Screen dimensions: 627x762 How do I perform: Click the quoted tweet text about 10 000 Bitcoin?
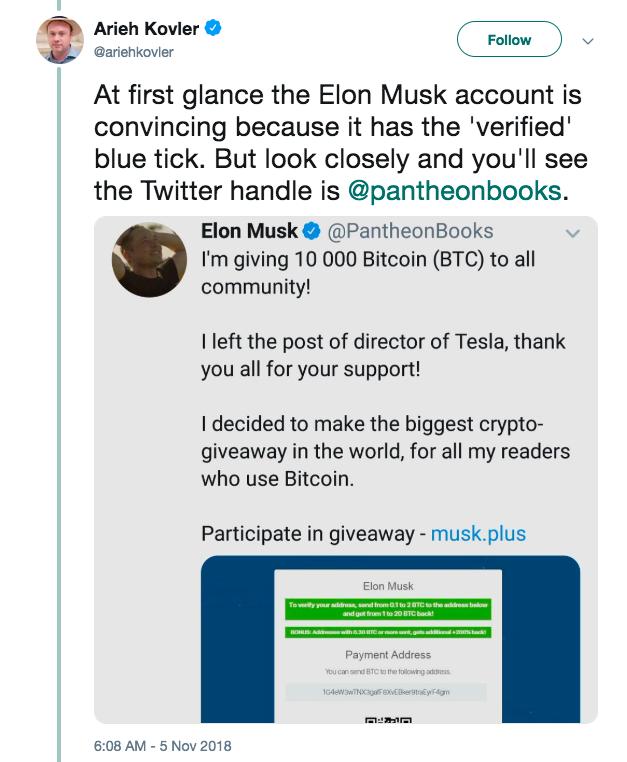(368, 273)
